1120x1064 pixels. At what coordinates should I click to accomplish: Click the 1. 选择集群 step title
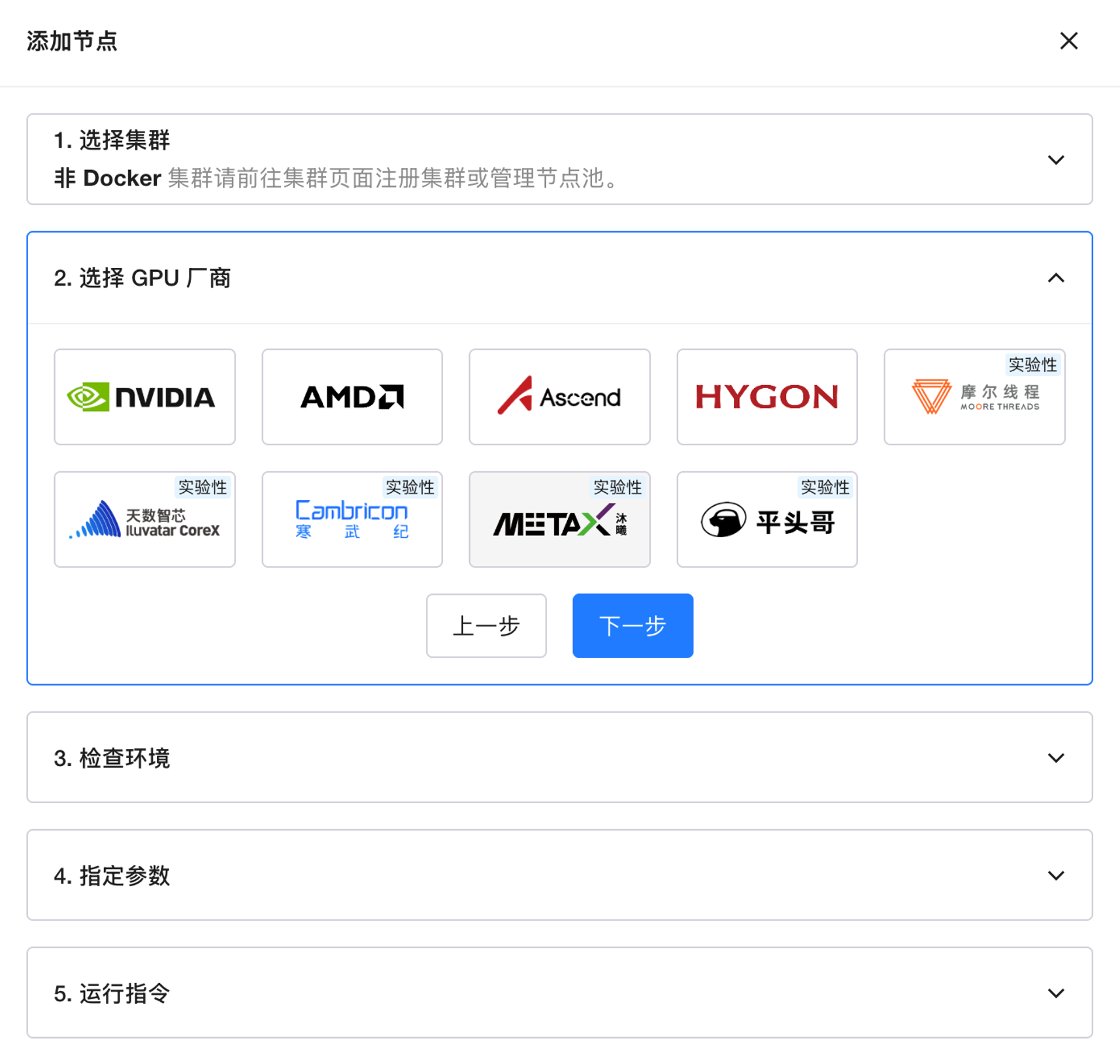[112, 140]
